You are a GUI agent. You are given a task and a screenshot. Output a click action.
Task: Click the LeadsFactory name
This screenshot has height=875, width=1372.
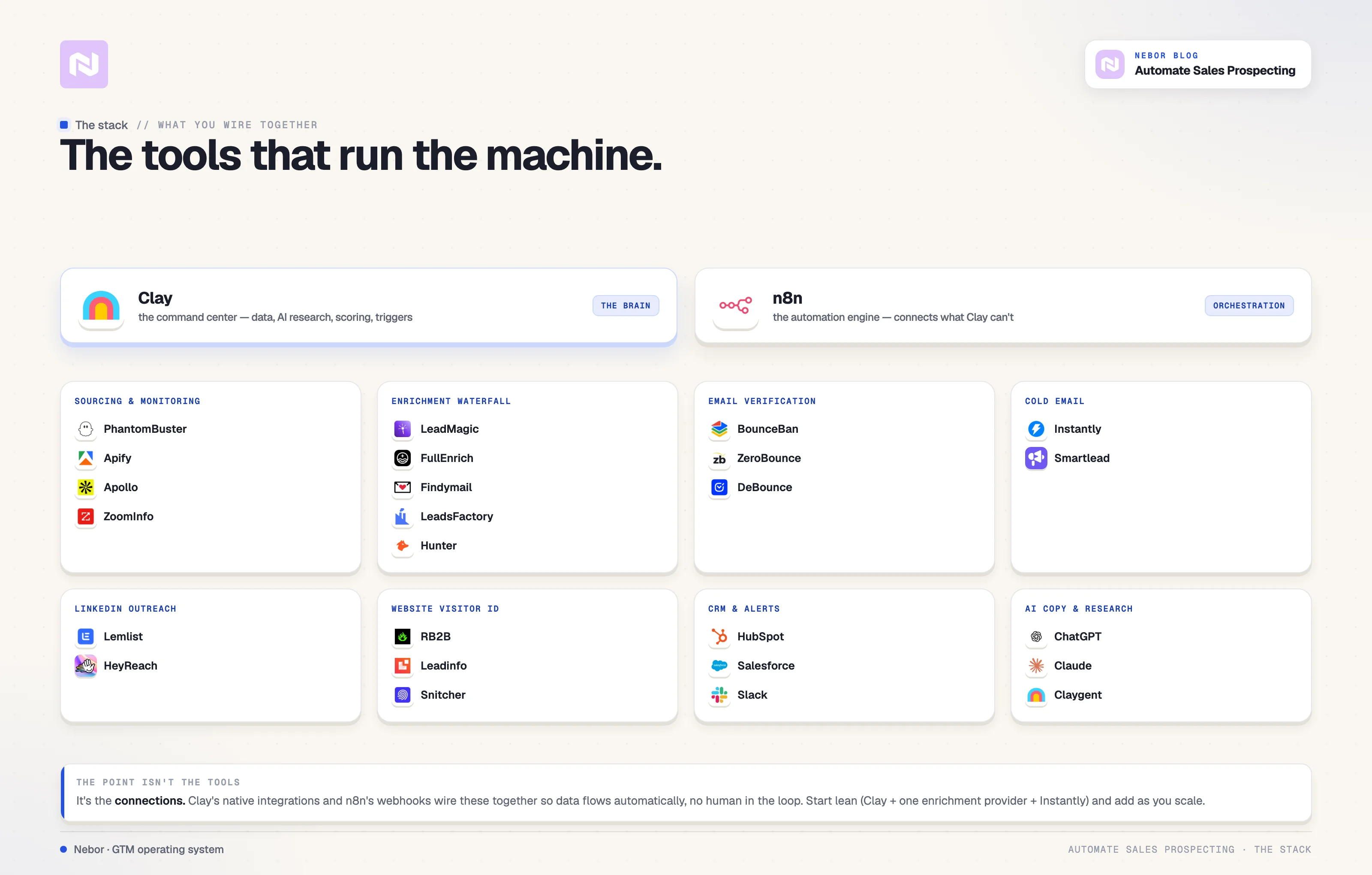pyautogui.click(x=456, y=516)
